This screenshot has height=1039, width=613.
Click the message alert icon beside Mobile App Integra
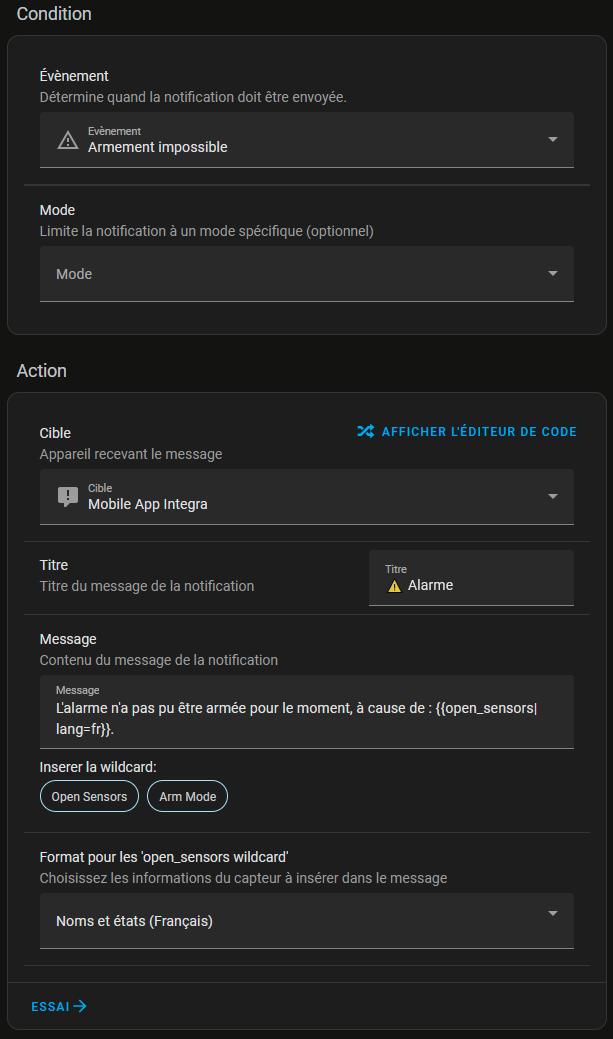pyautogui.click(x=67, y=497)
